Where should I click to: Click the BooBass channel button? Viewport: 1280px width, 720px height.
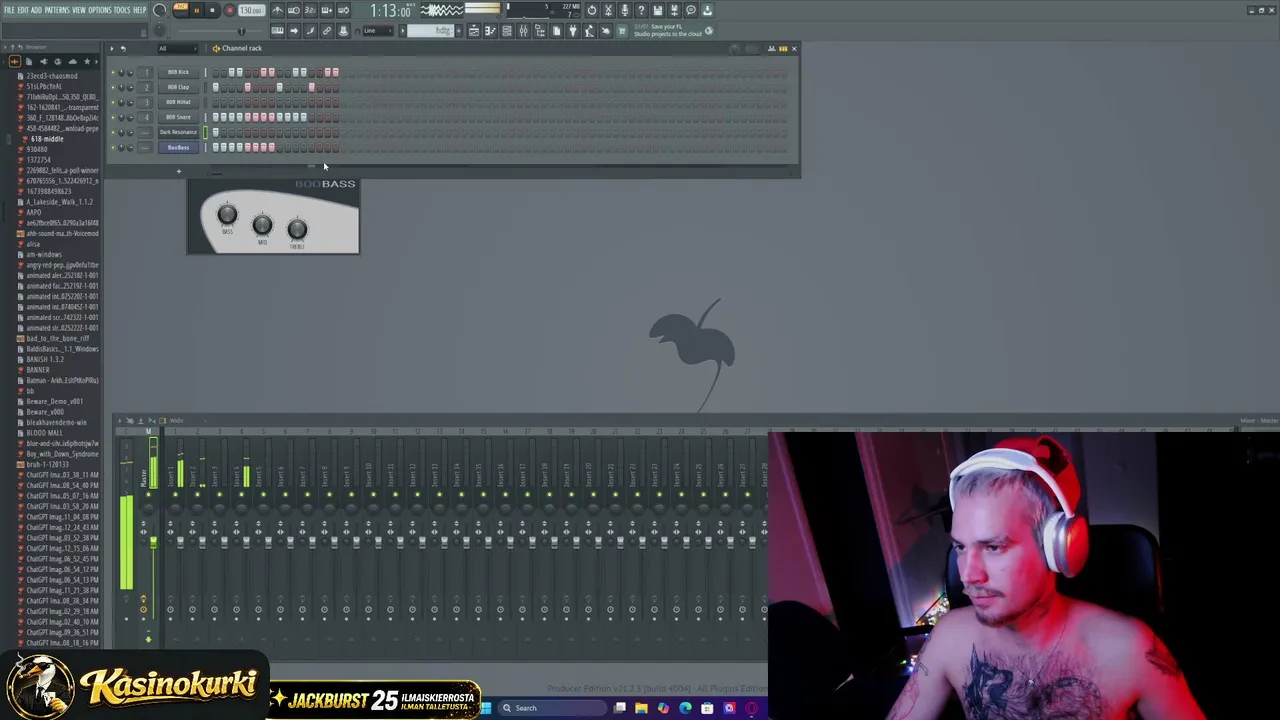pos(178,147)
